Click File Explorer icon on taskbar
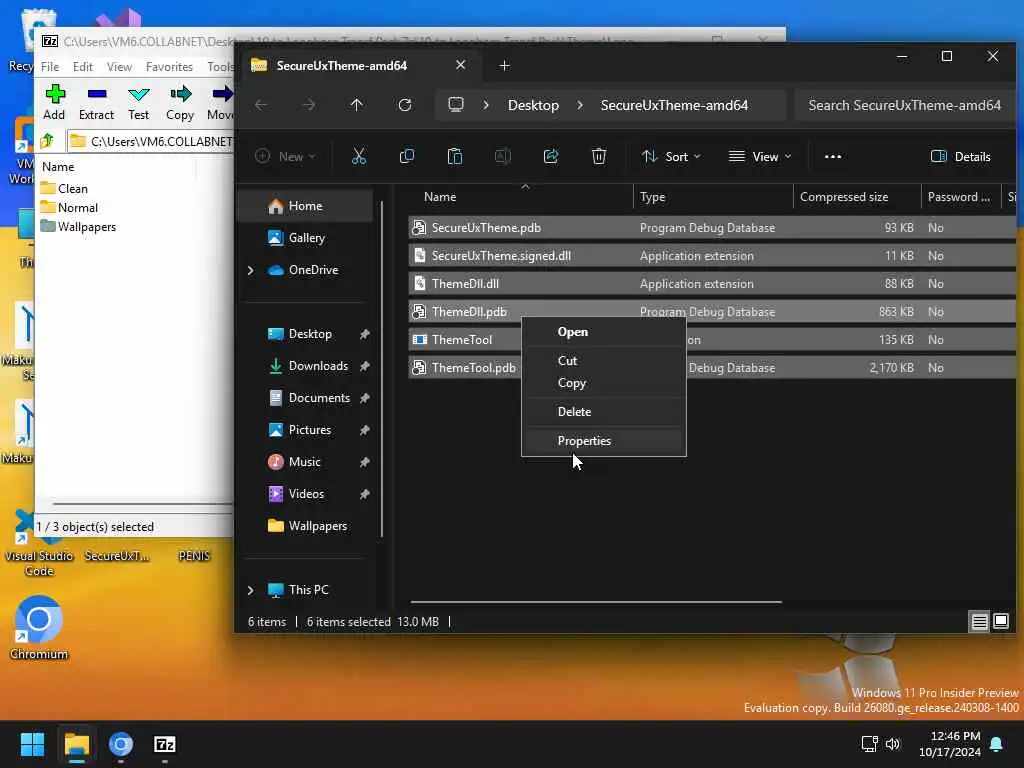Screen dimensions: 1024x768 pyautogui.click(x=76, y=744)
